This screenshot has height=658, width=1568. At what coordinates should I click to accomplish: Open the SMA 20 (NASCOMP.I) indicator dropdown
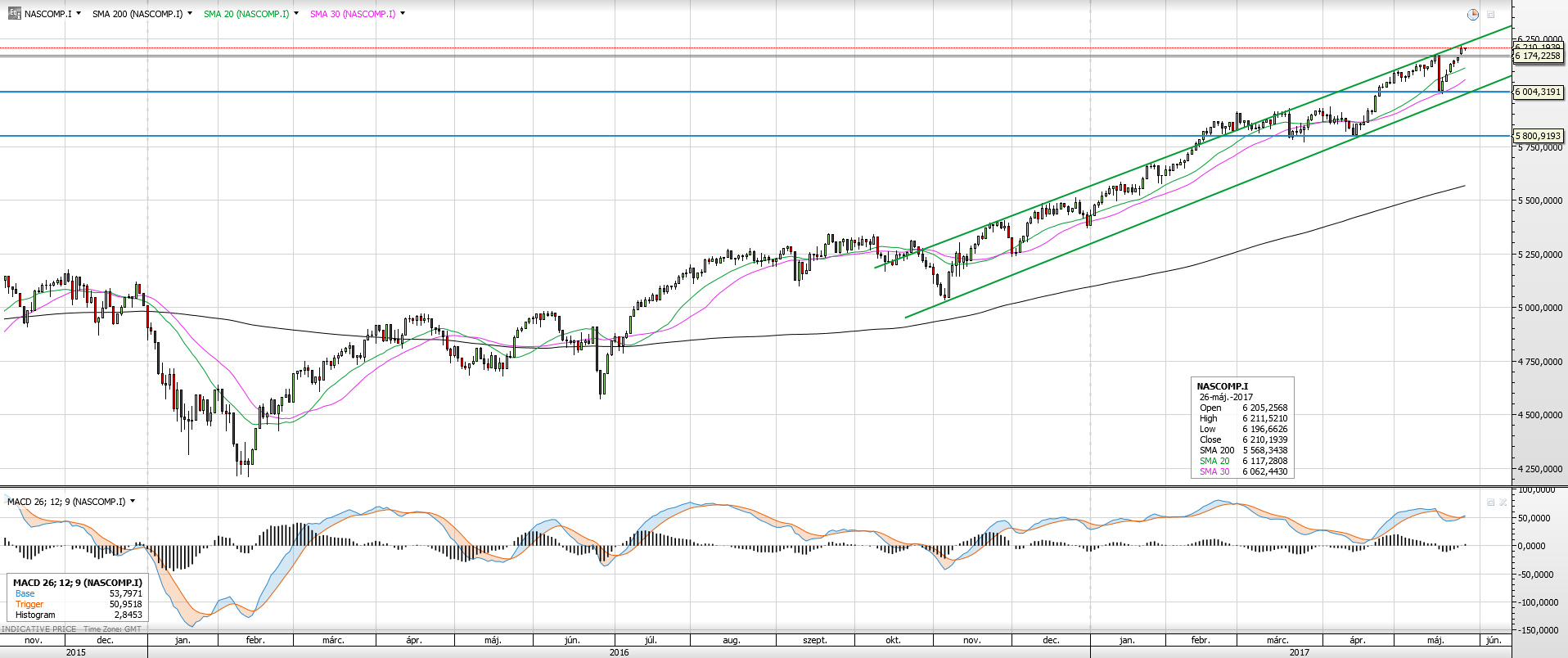pyautogui.click(x=296, y=14)
